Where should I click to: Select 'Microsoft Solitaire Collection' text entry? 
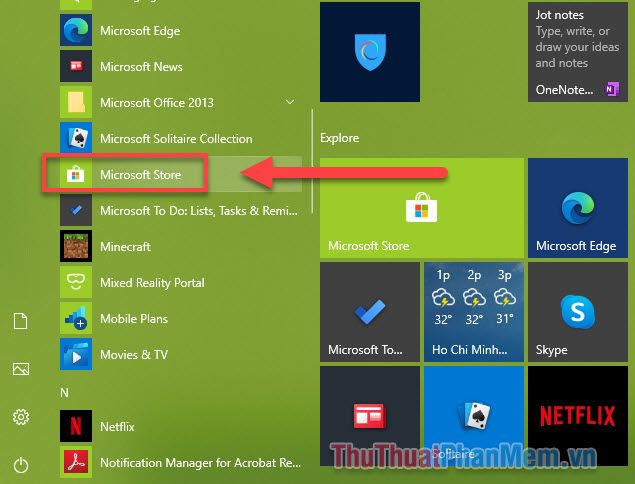(176, 139)
